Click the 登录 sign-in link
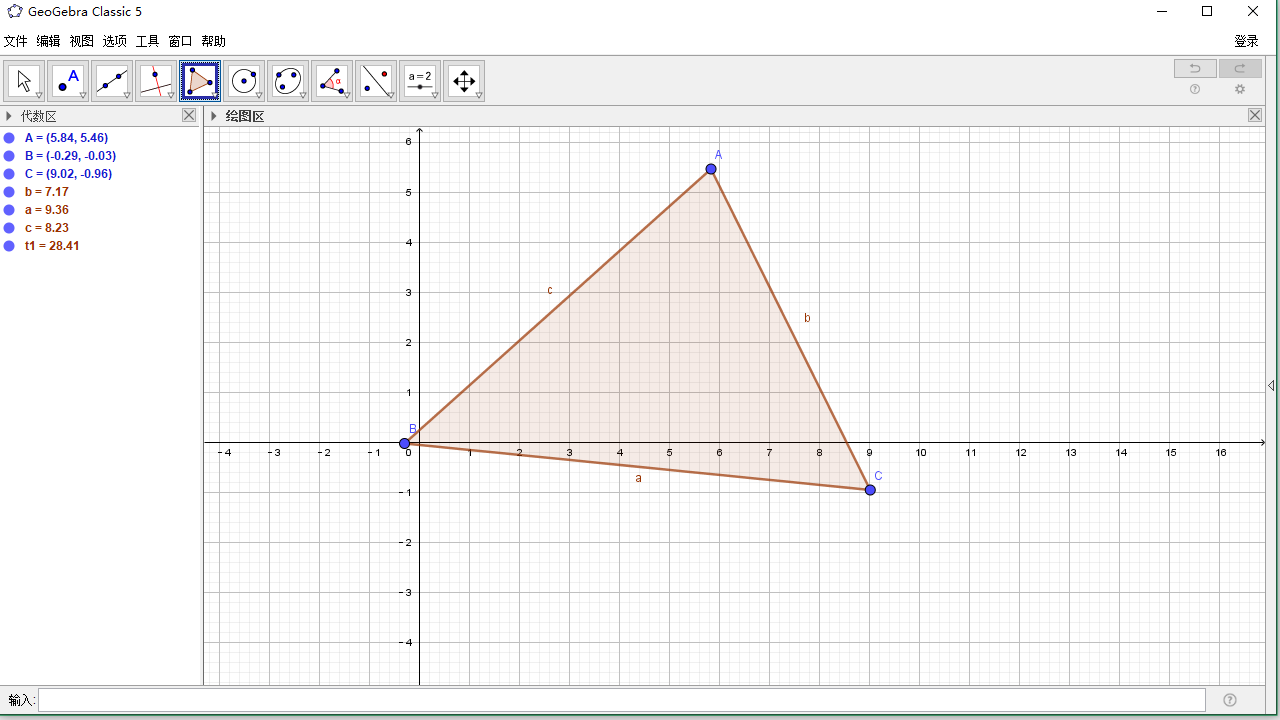This screenshot has height=720, width=1280. tap(1246, 41)
